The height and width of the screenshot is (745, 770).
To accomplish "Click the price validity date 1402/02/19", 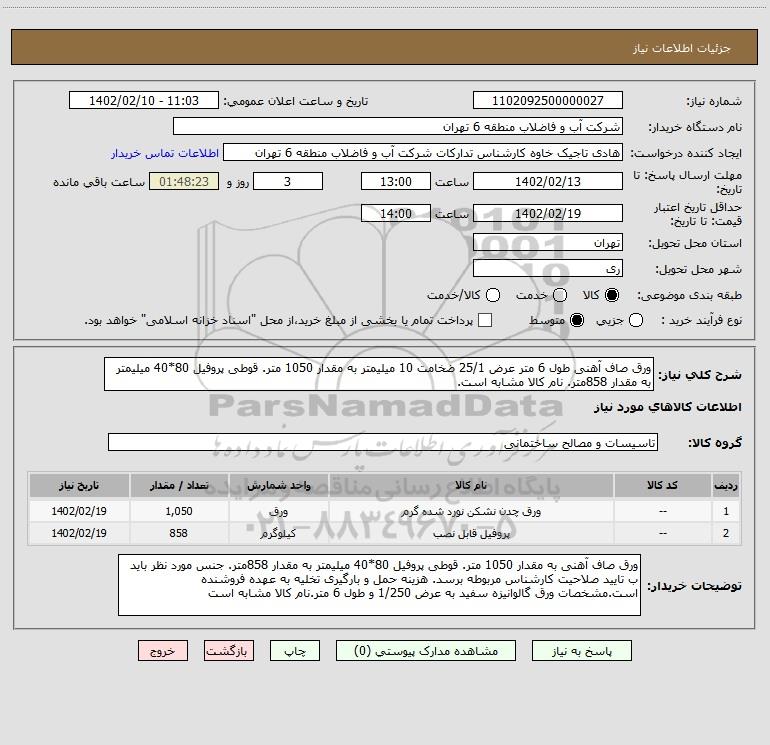I will pyautogui.click(x=548, y=213).
